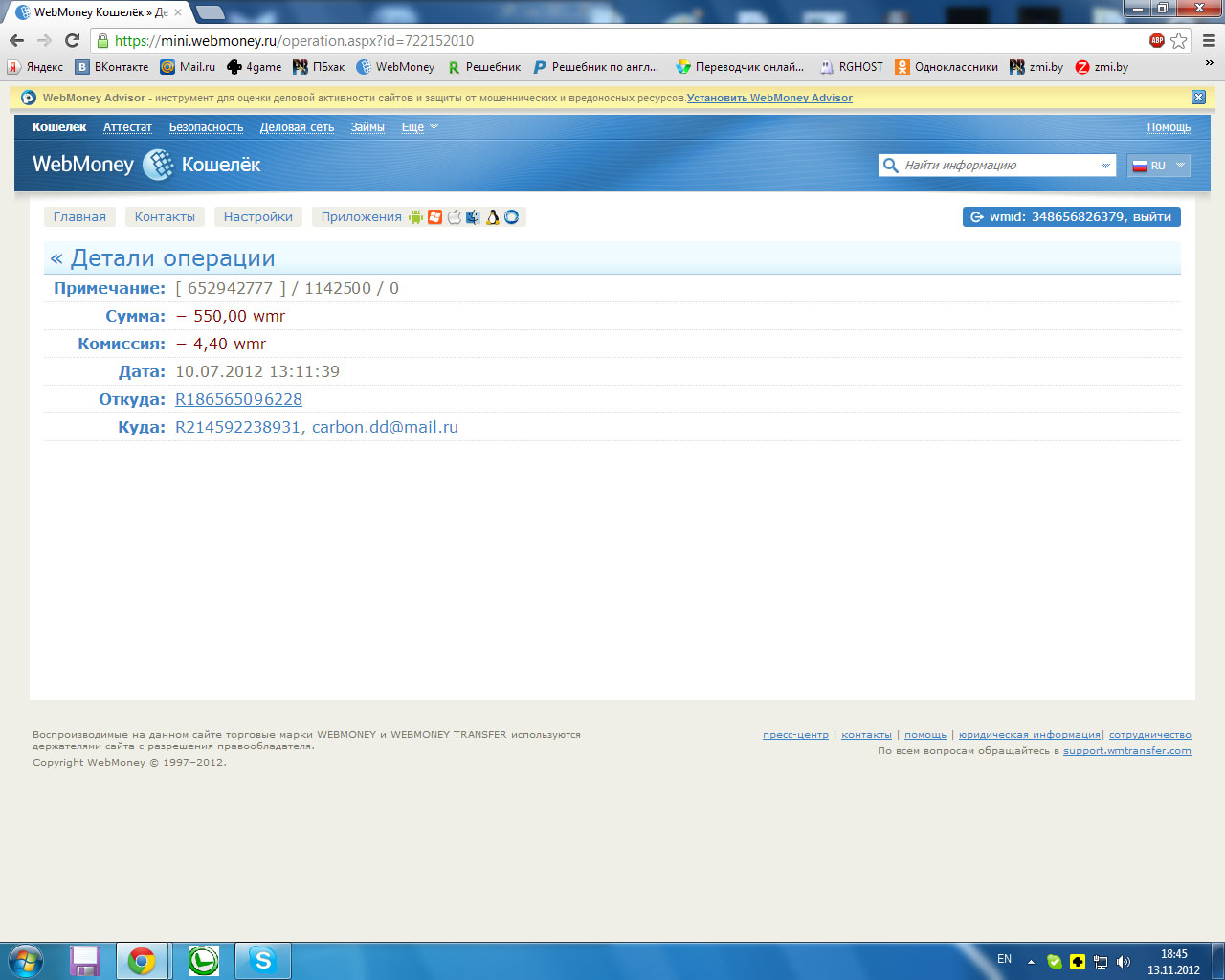Click into the Найти информацию search field
1225x980 pixels.
tap(995, 166)
